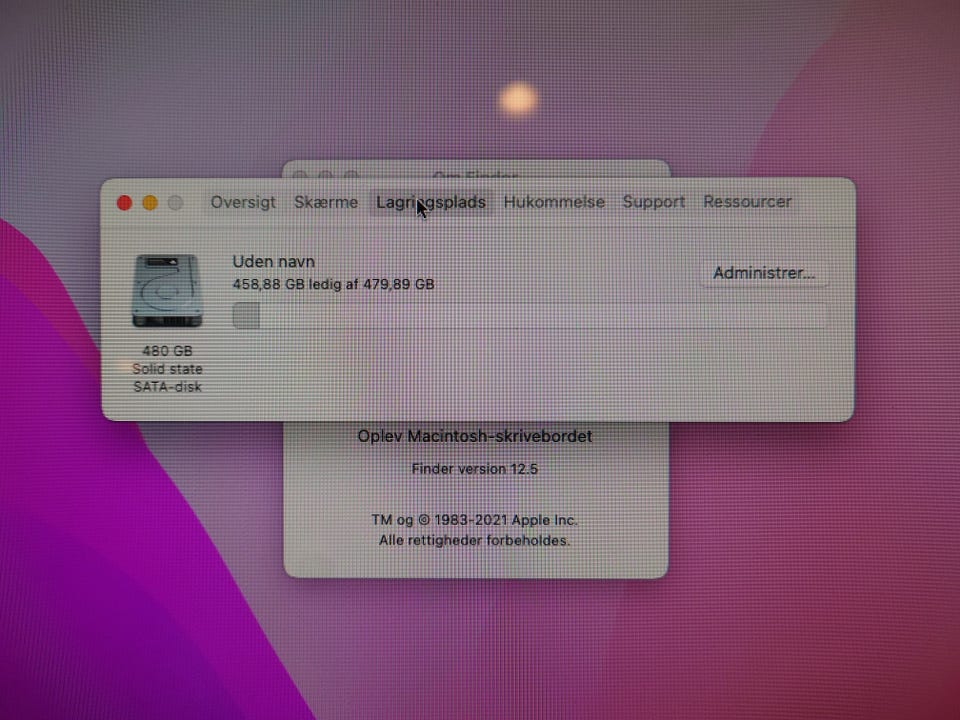Click the '480 GB' label under disk

[x=167, y=351]
